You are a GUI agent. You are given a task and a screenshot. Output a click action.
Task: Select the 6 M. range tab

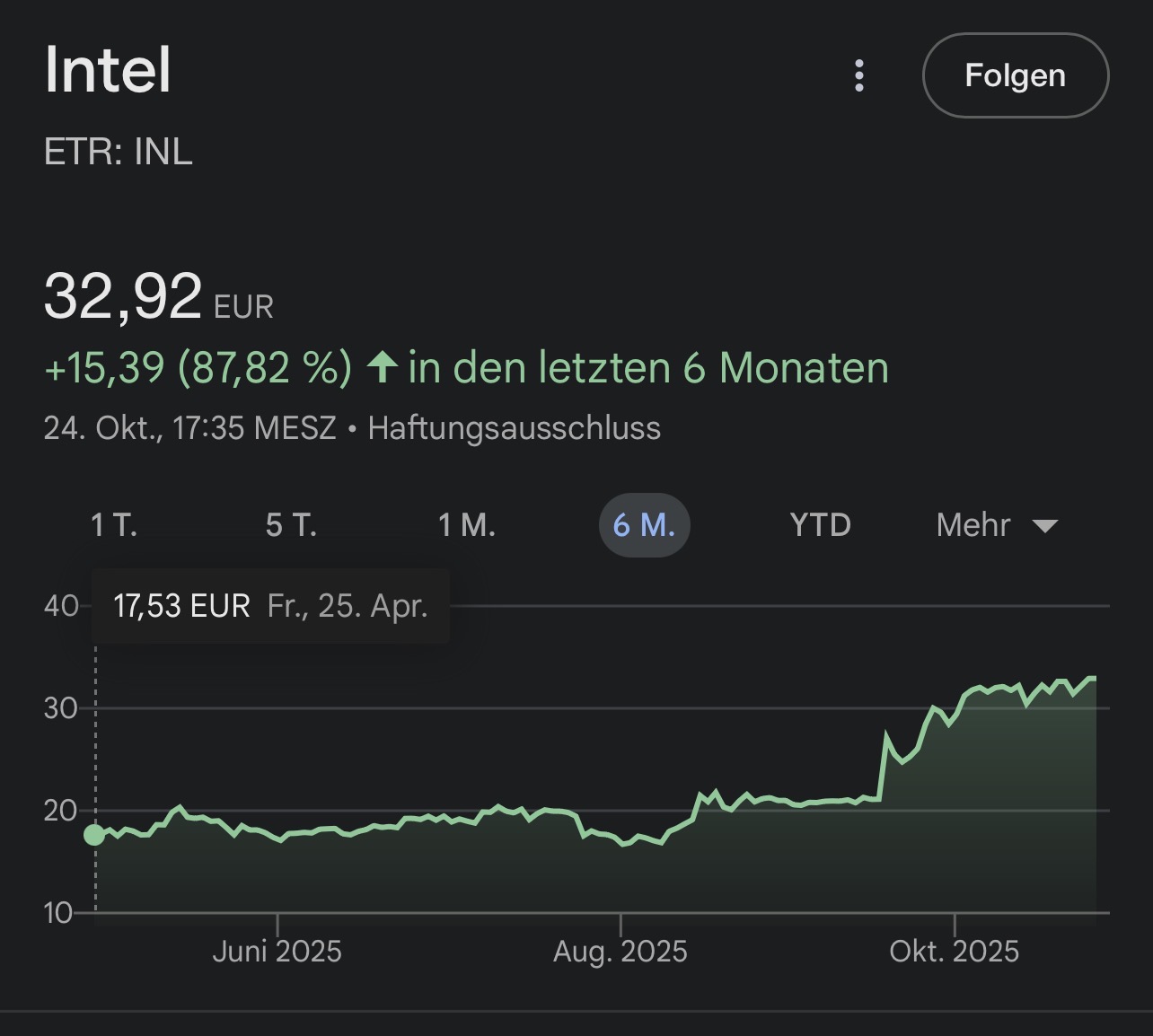[644, 525]
